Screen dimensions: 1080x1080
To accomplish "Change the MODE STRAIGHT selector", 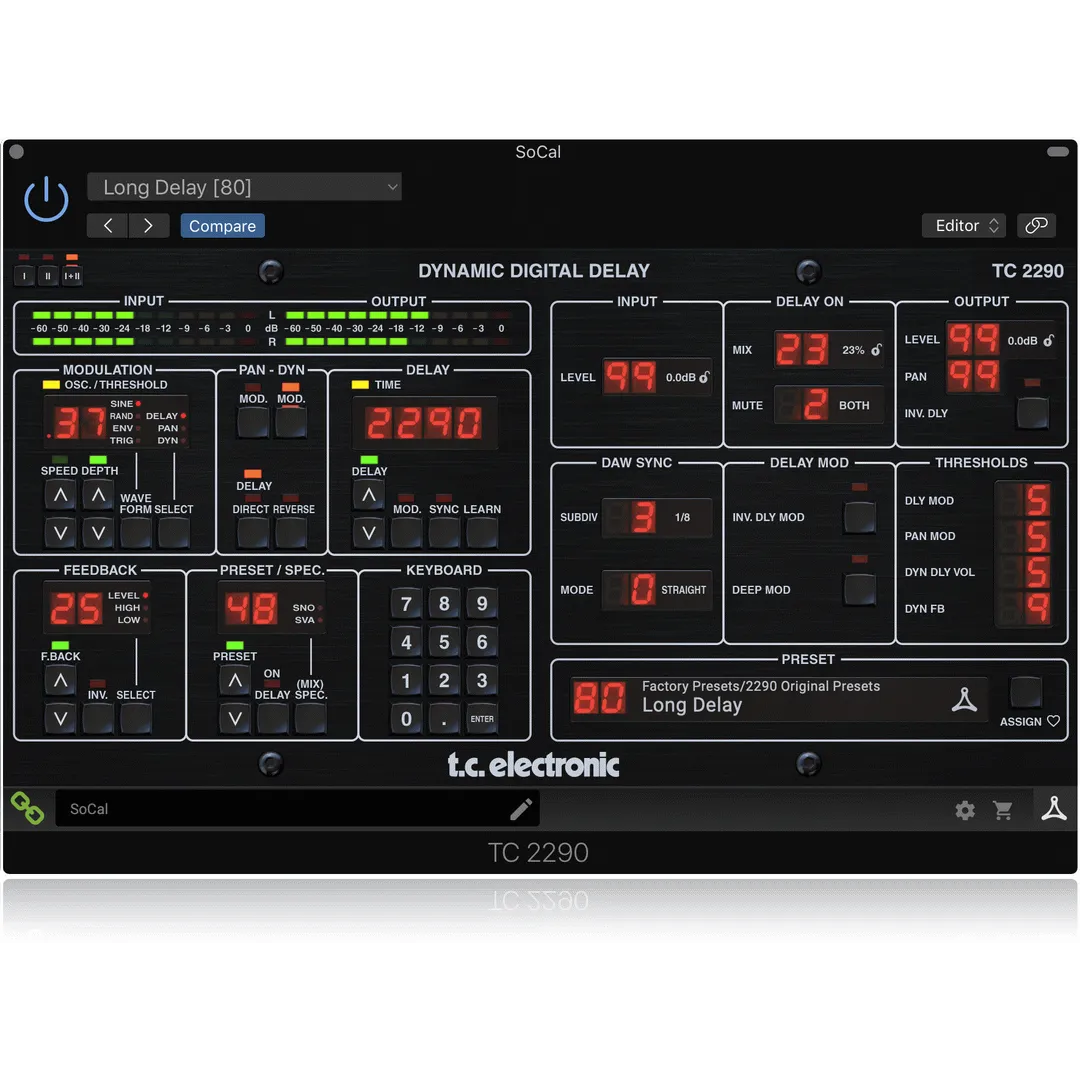I will coord(656,590).
